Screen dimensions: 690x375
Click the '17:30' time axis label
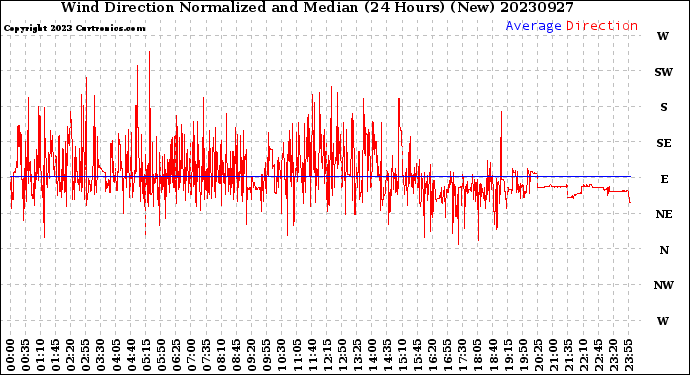coord(462,355)
